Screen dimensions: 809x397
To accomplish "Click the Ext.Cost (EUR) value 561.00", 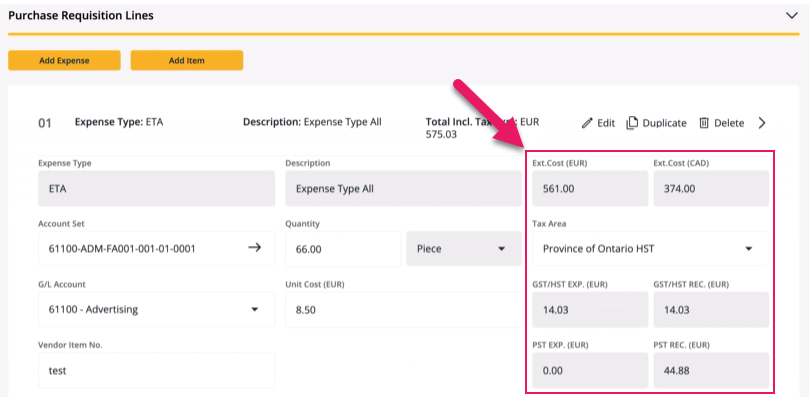I will point(590,188).
